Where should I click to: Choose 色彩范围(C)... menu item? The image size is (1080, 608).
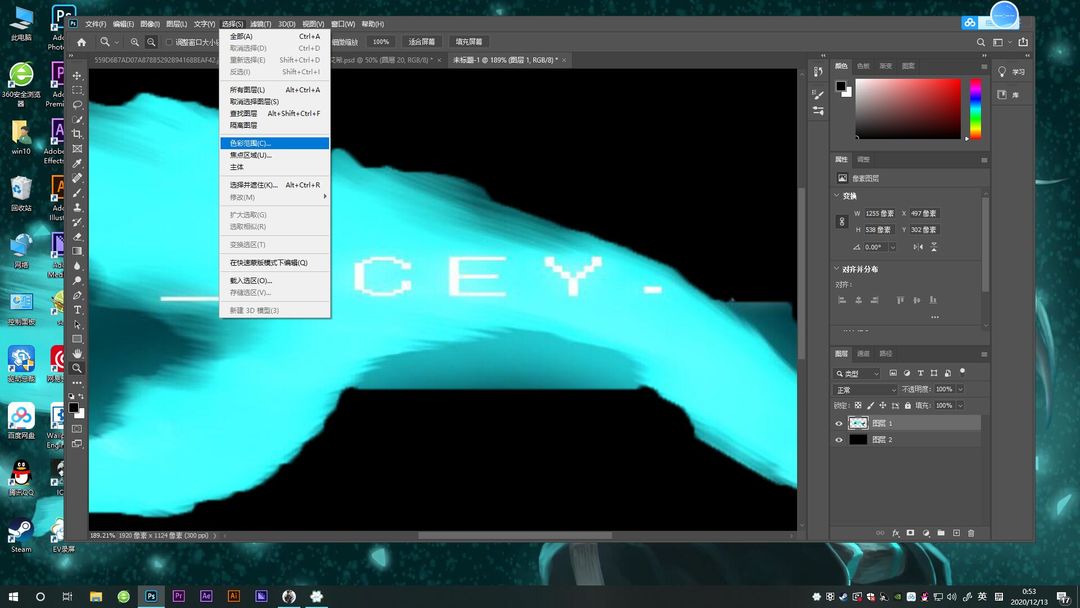275,143
